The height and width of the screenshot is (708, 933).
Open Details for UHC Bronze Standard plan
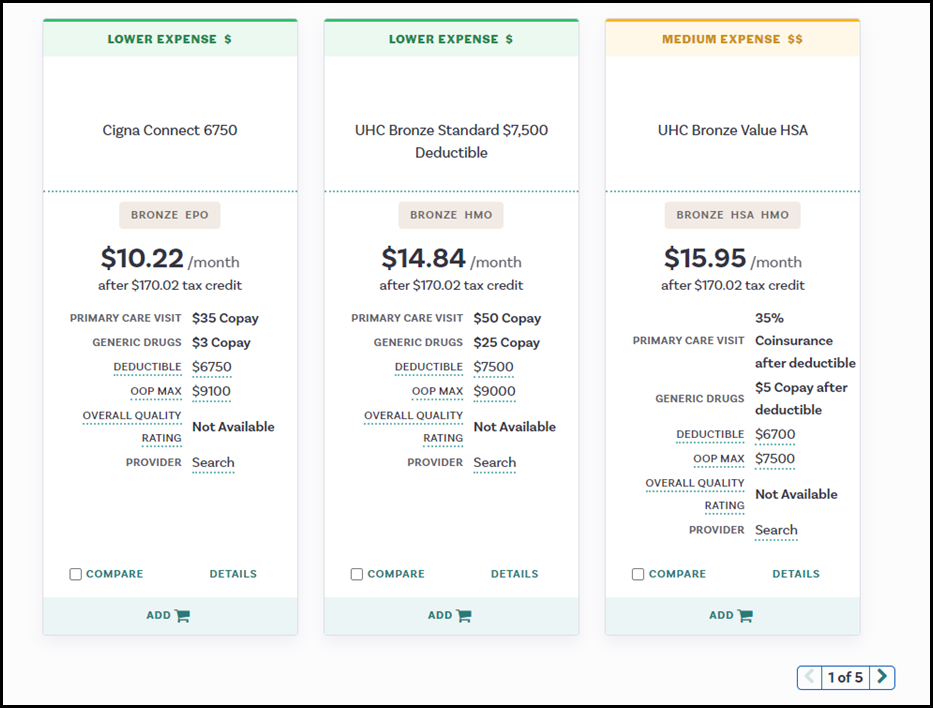(x=514, y=574)
